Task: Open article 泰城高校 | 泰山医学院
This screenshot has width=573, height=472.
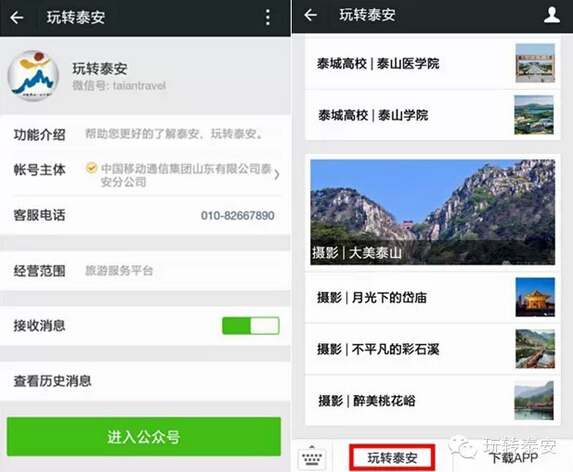Action: coord(433,64)
